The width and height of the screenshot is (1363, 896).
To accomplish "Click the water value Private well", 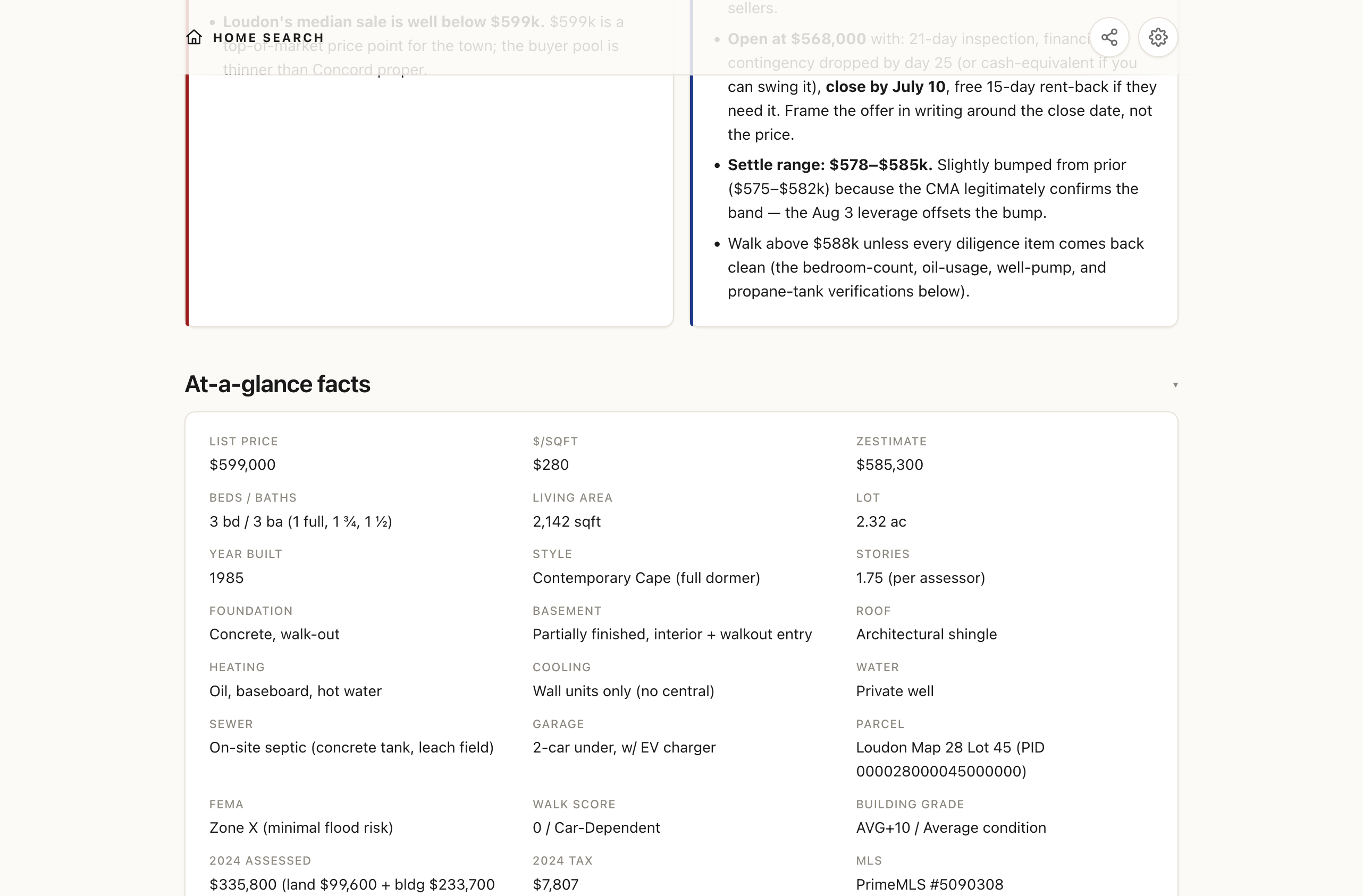I will (x=895, y=690).
